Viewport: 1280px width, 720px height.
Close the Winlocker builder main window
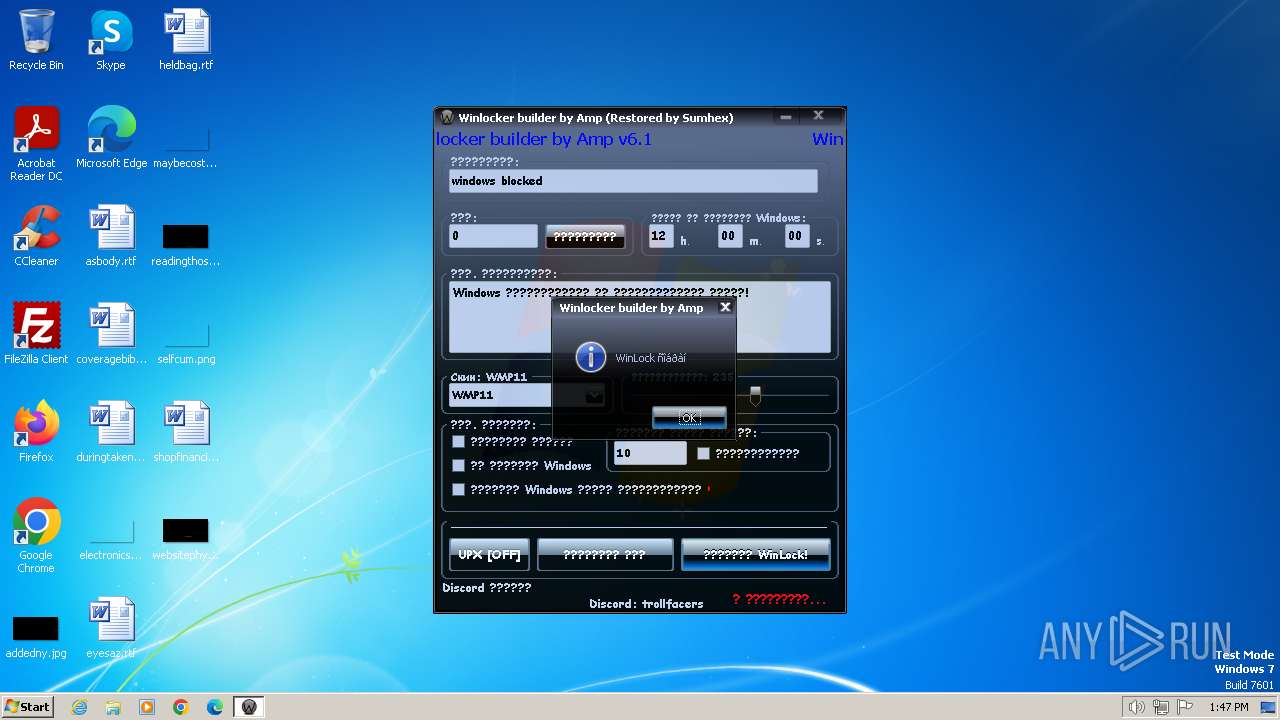pyautogui.click(x=818, y=116)
